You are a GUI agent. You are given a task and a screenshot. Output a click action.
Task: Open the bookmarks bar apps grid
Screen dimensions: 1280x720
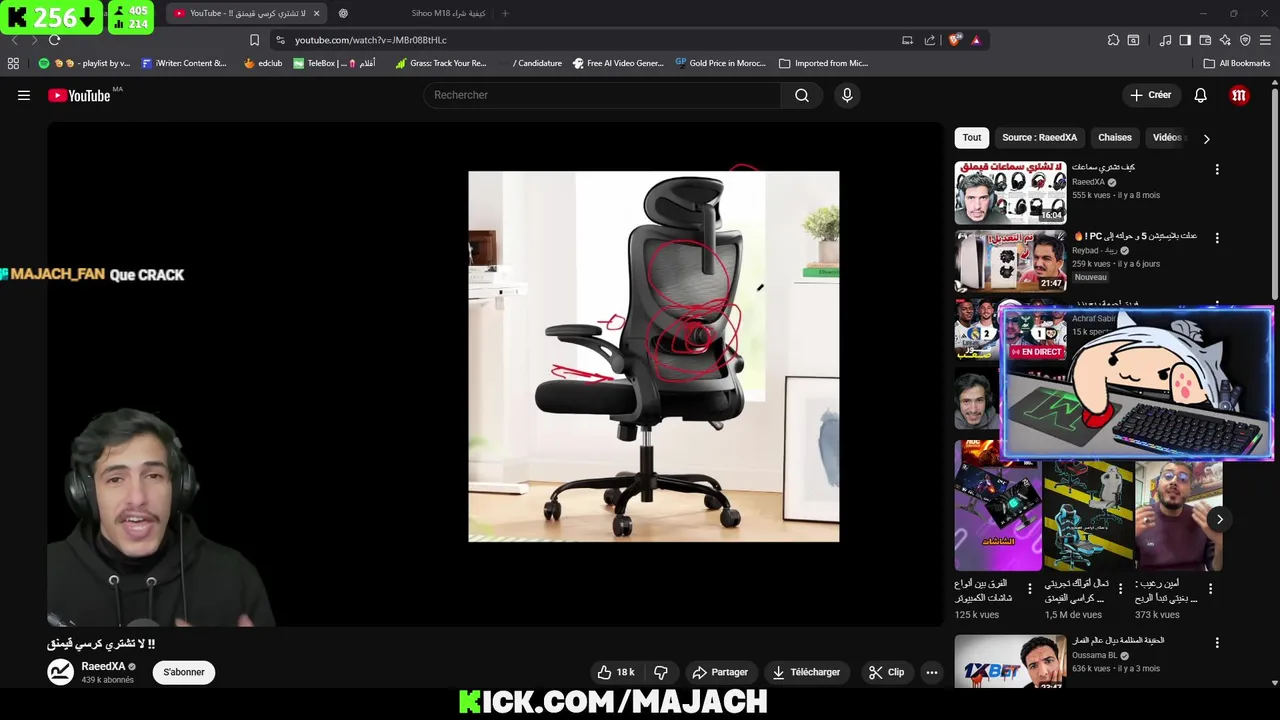click(x=13, y=63)
